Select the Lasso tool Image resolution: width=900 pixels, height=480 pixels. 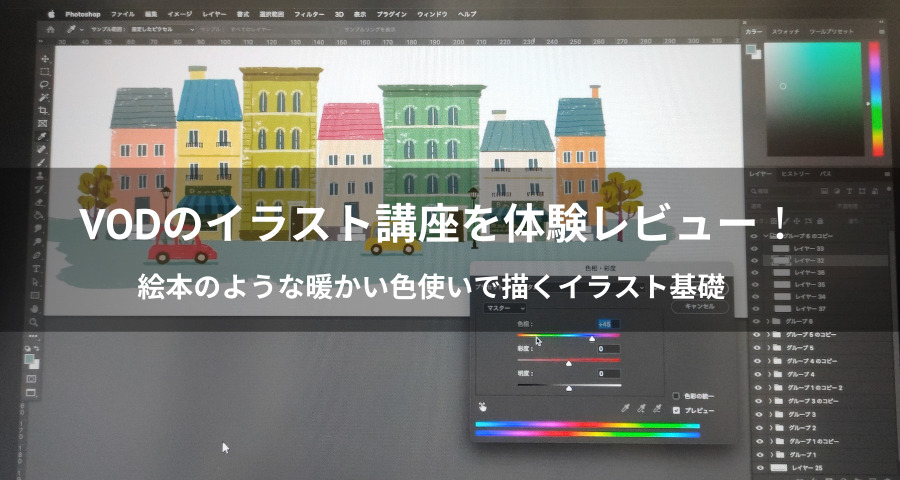click(x=44, y=84)
